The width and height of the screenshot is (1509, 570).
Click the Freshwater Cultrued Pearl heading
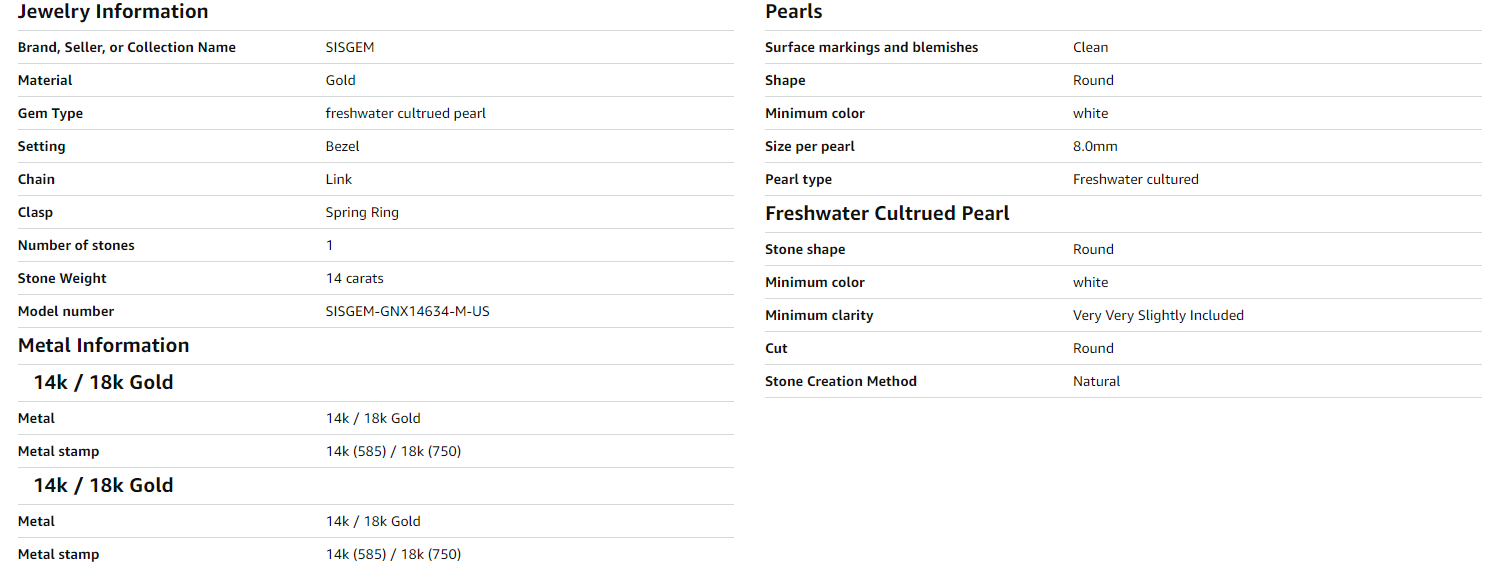coord(887,214)
